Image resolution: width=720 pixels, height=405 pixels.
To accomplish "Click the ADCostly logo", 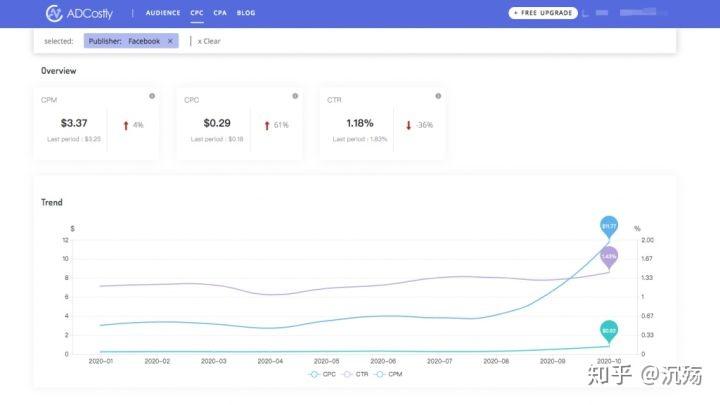I will [x=79, y=13].
